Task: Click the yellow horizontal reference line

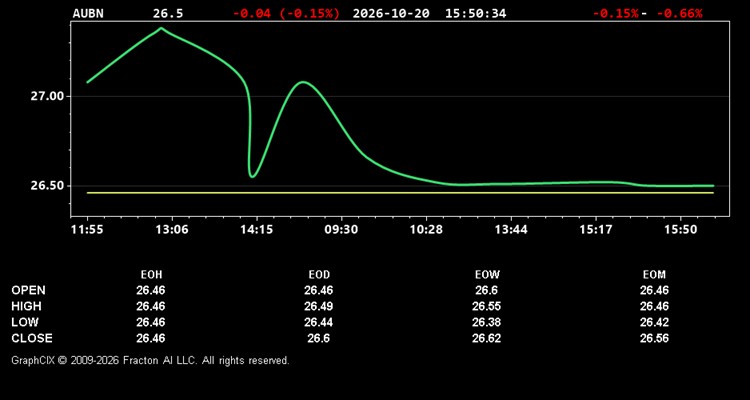Action: click(400, 193)
